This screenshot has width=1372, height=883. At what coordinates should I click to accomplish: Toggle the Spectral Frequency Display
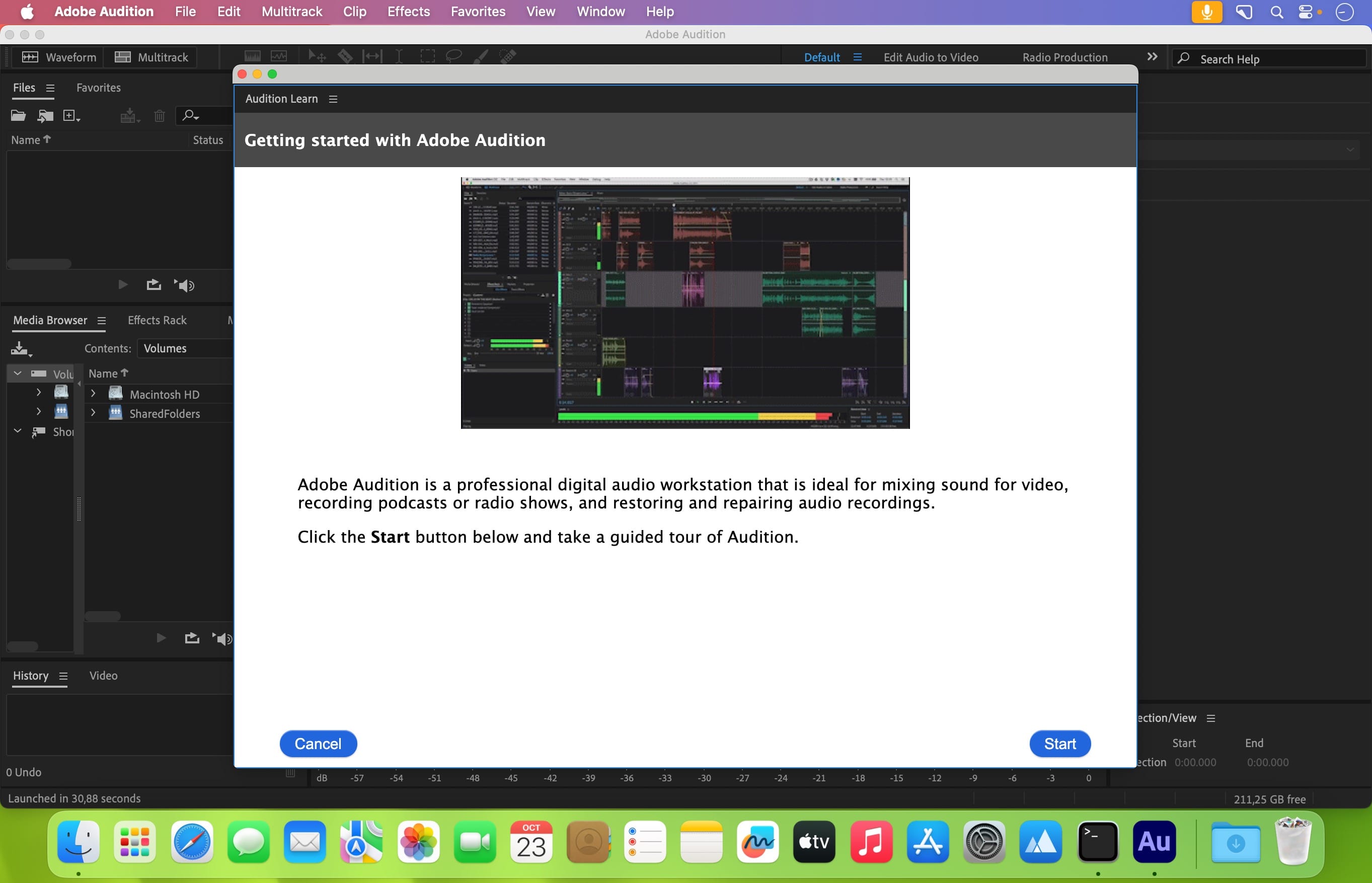252,56
